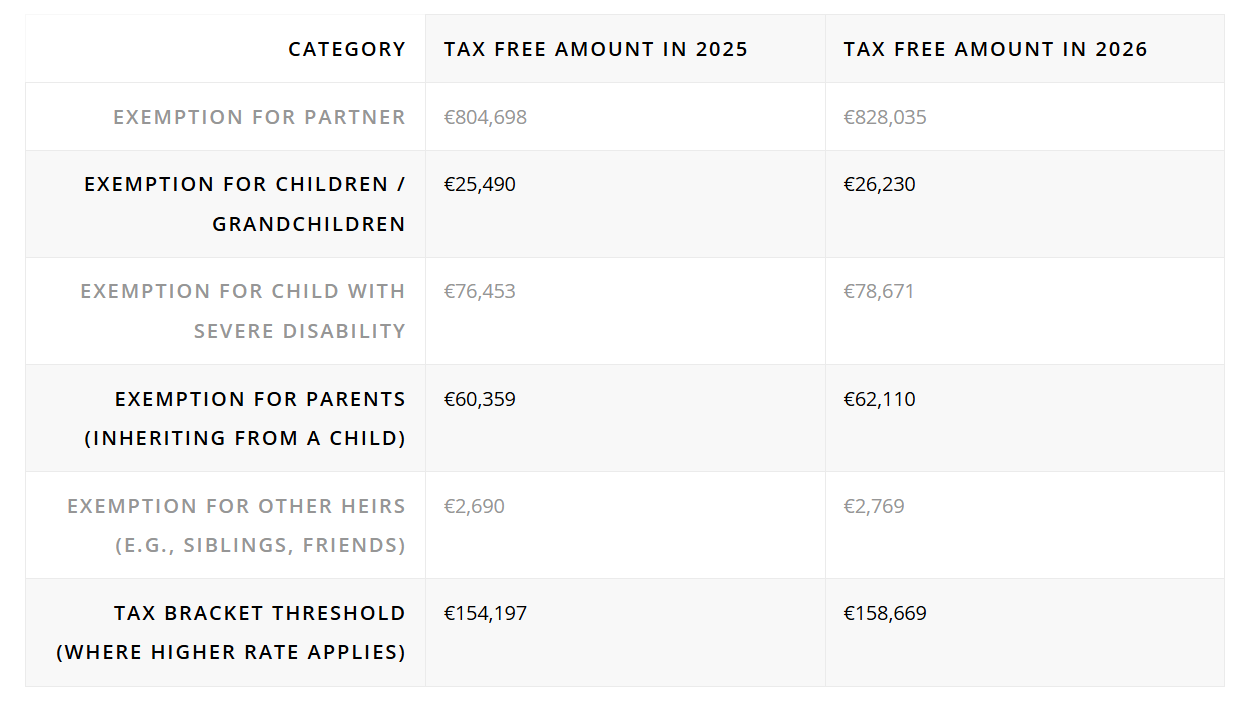Click the €2,690 other heirs amount
1259x704 pixels.
point(475,506)
